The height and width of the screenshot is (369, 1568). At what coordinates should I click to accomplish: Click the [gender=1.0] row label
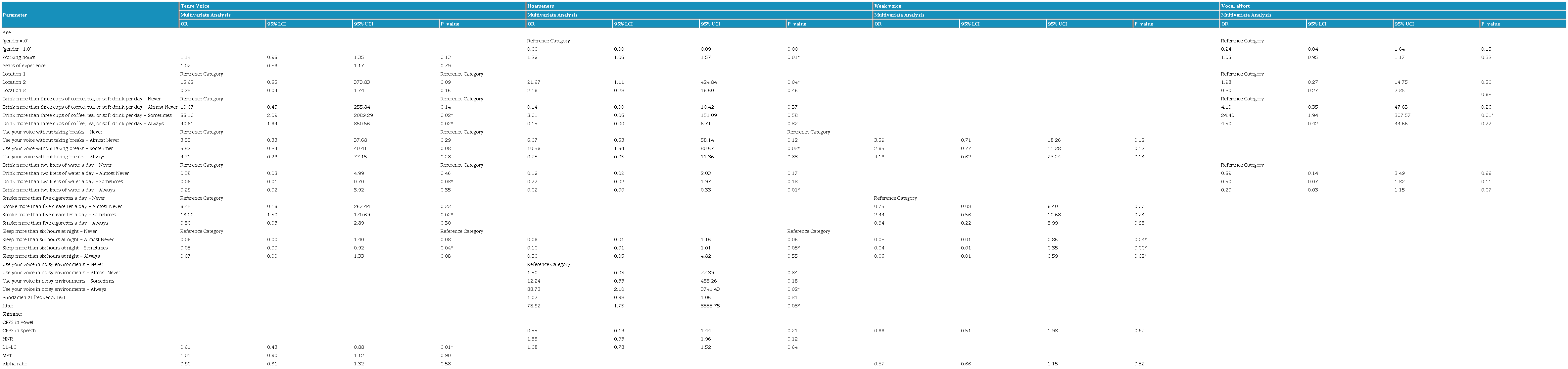point(17,49)
